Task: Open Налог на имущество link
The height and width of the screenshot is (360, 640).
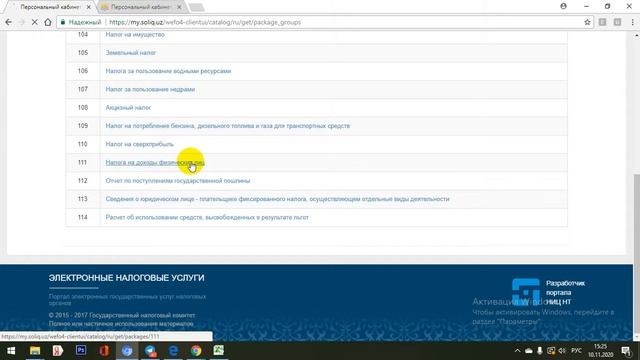Action: click(x=135, y=35)
